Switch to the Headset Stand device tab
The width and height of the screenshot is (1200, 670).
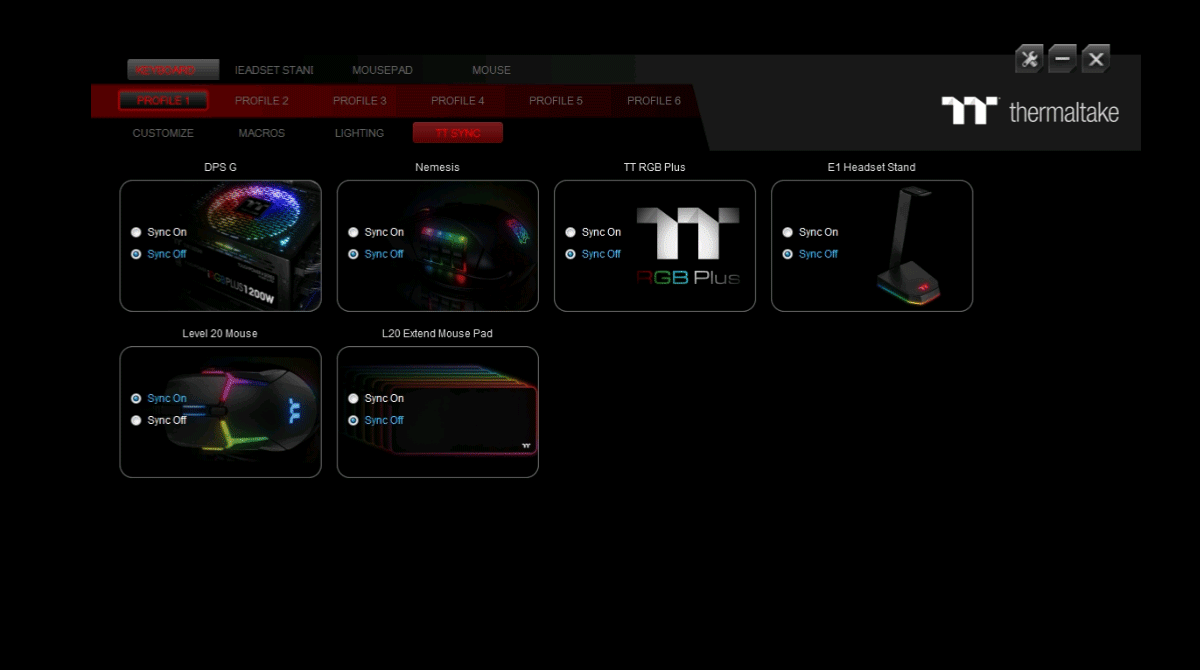pos(274,70)
